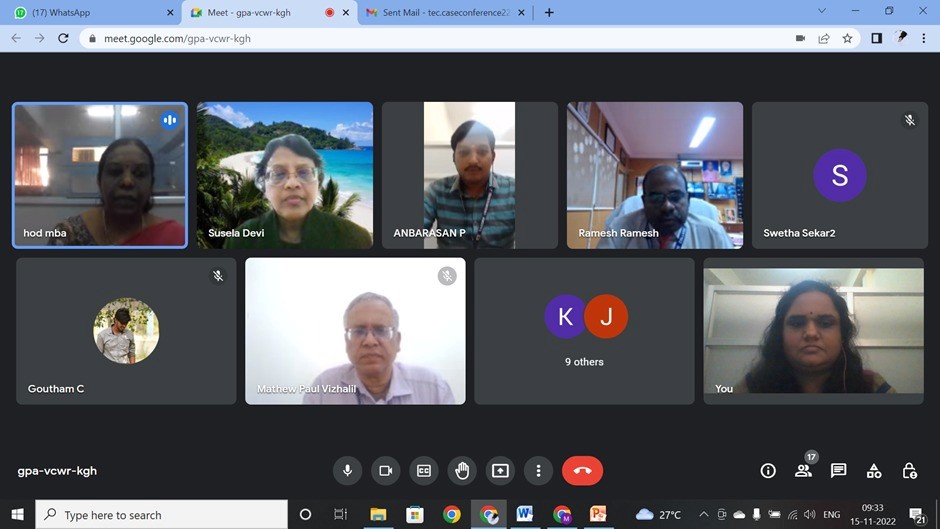
Task: Leave the call with red hang-up button
Action: (582, 471)
